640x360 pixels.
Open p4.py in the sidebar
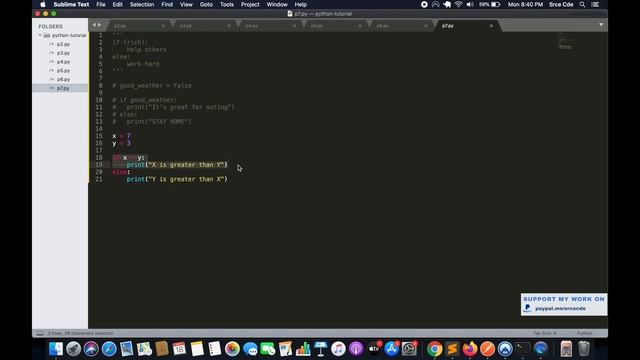(x=63, y=62)
